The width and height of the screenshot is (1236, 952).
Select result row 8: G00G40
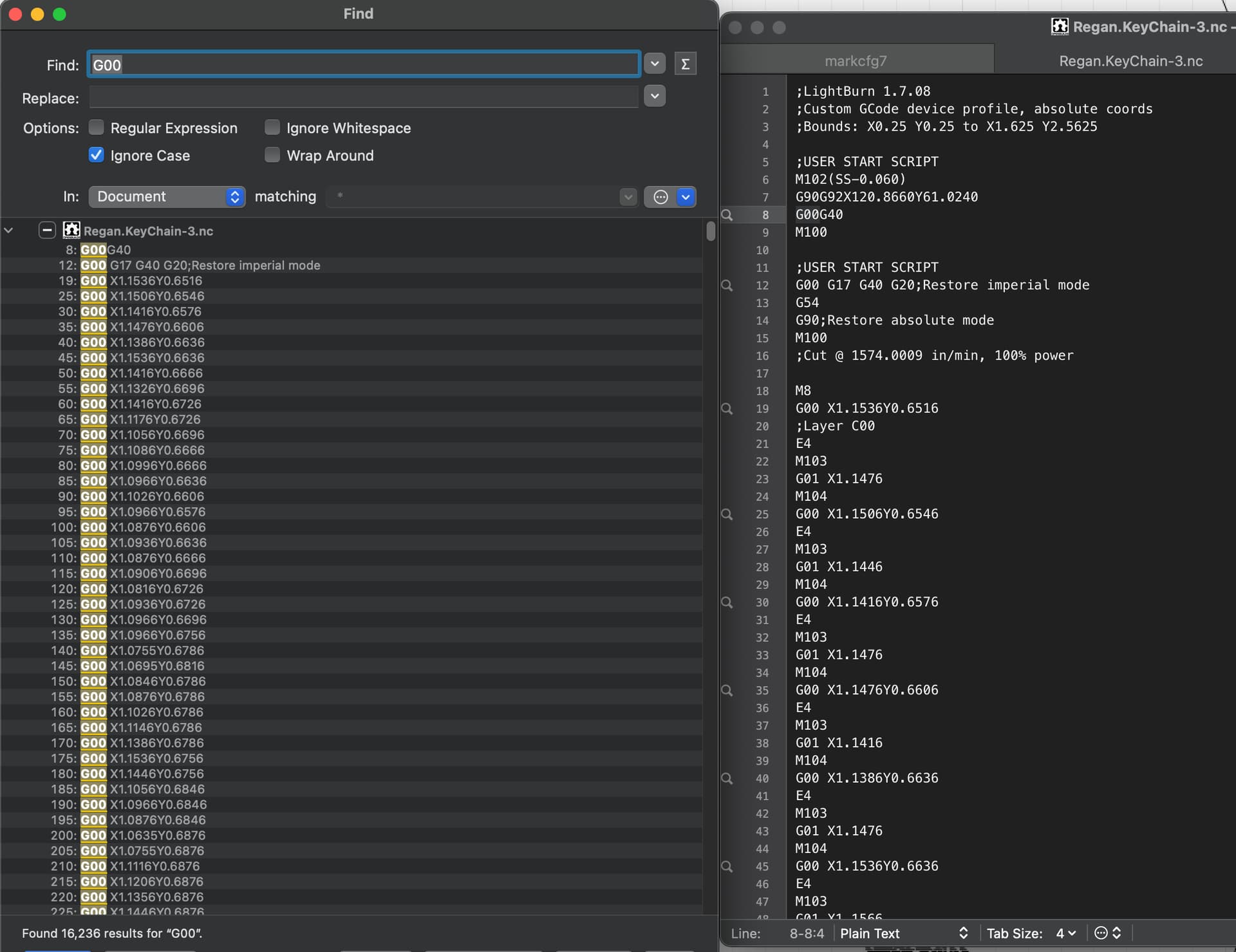pos(351,250)
